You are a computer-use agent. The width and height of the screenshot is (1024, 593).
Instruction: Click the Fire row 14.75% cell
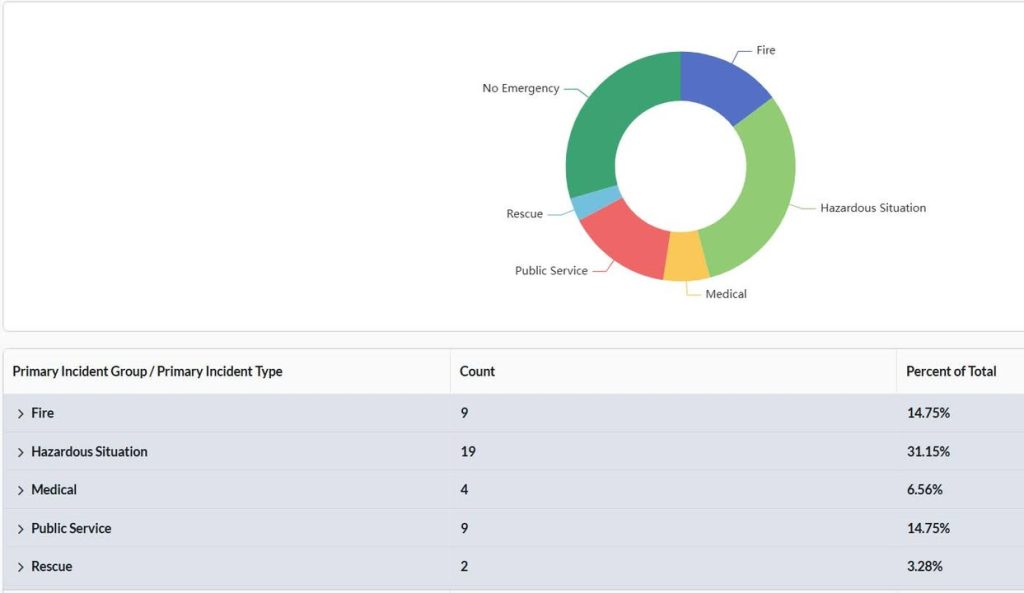928,413
